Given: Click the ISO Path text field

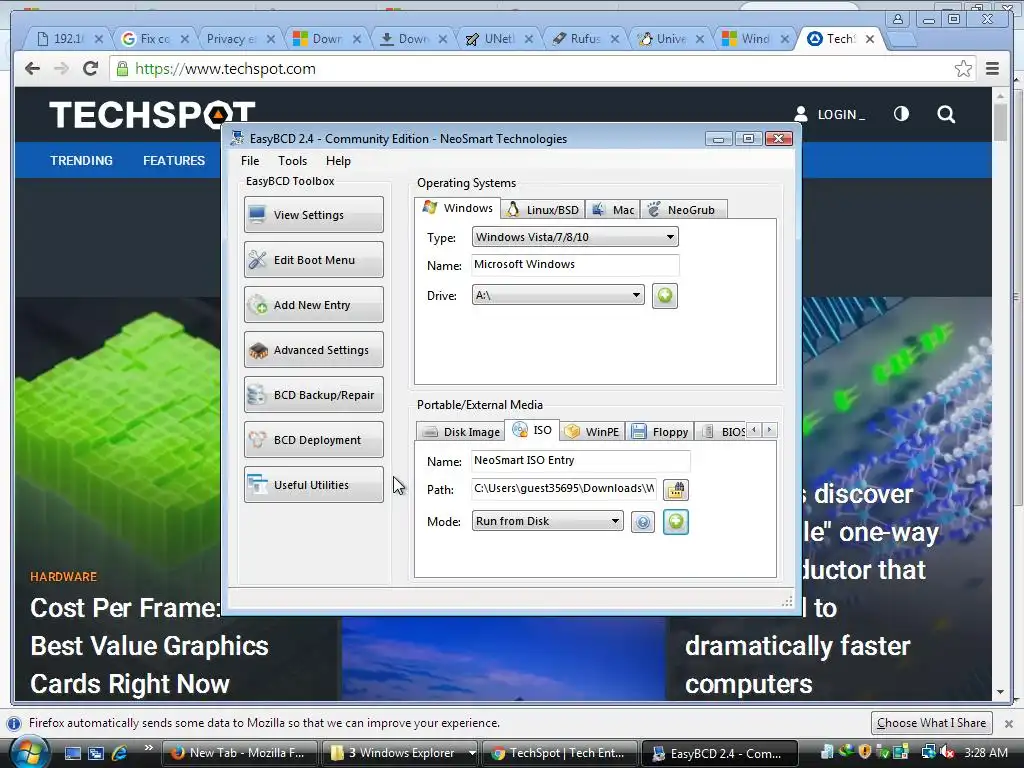Looking at the screenshot, I should (x=564, y=488).
